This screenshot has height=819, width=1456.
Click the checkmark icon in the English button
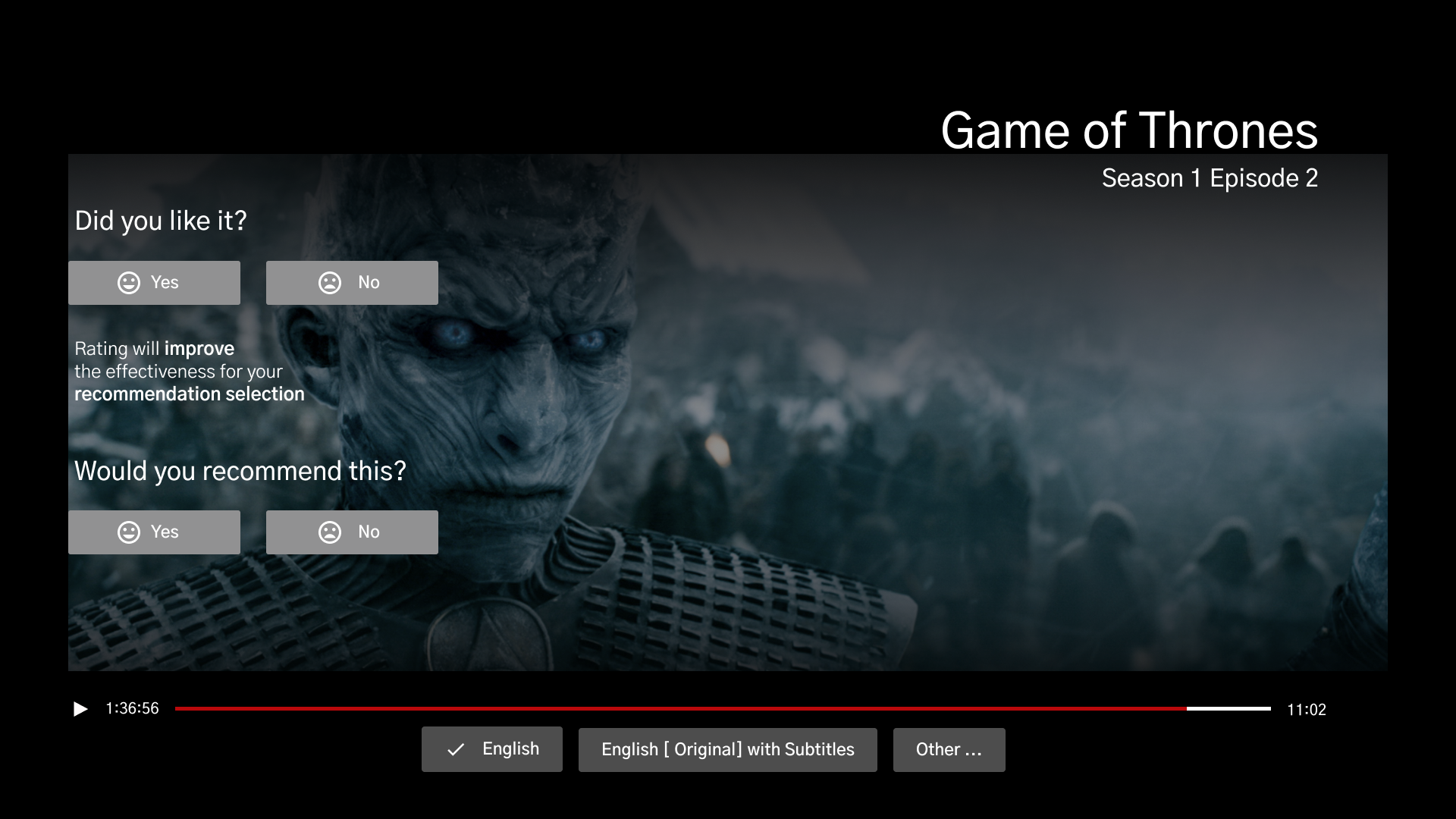coord(456,750)
